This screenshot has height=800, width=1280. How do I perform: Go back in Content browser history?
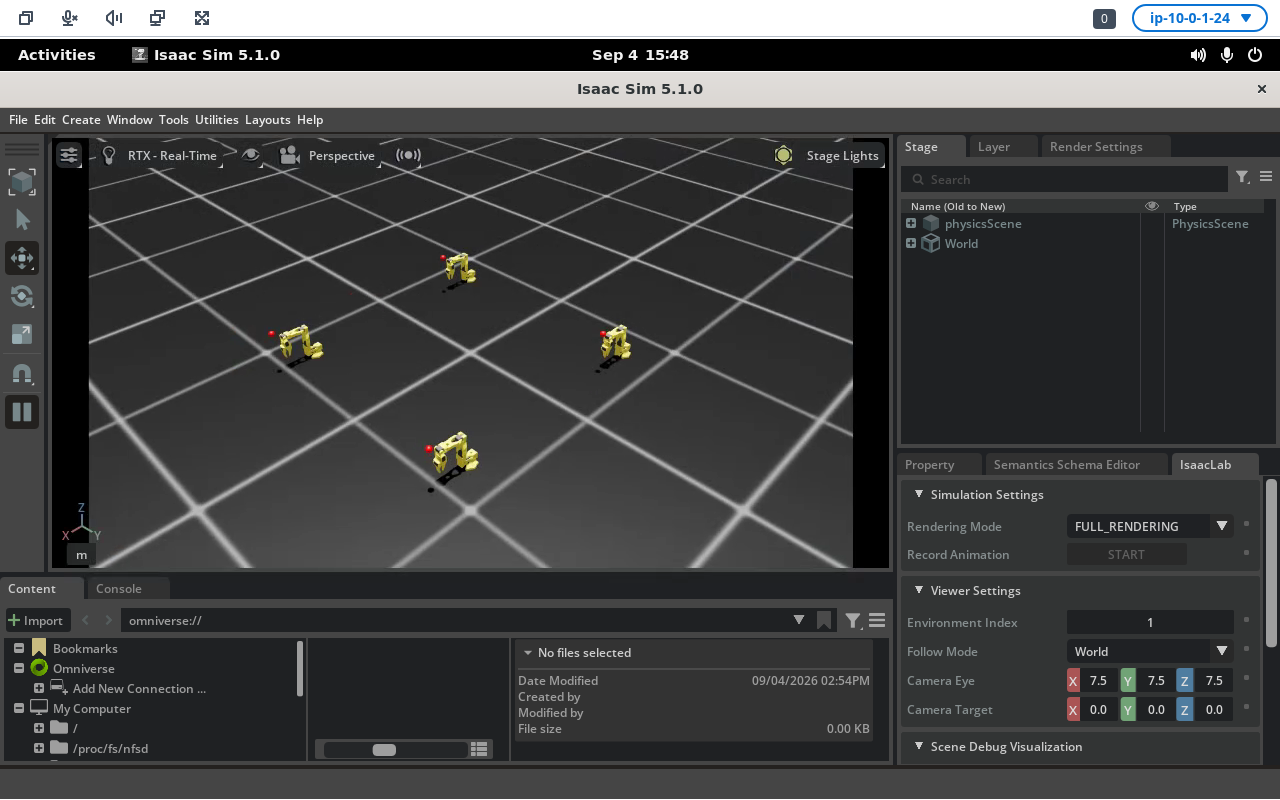click(85, 620)
